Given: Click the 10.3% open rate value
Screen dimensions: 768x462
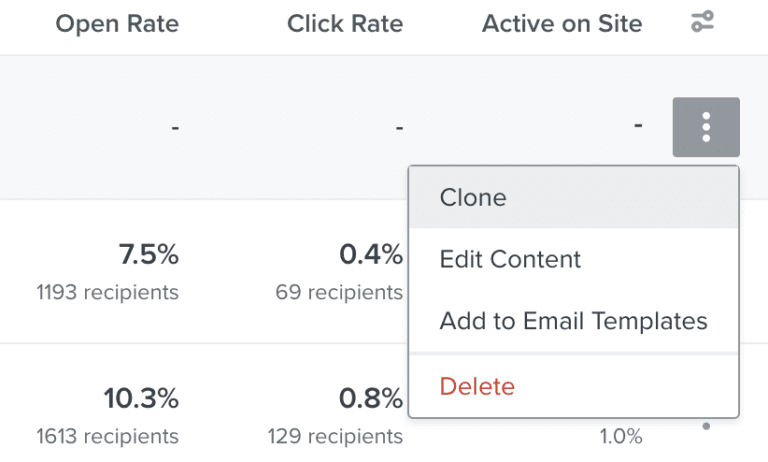Looking at the screenshot, I should pyautogui.click(x=141, y=398).
